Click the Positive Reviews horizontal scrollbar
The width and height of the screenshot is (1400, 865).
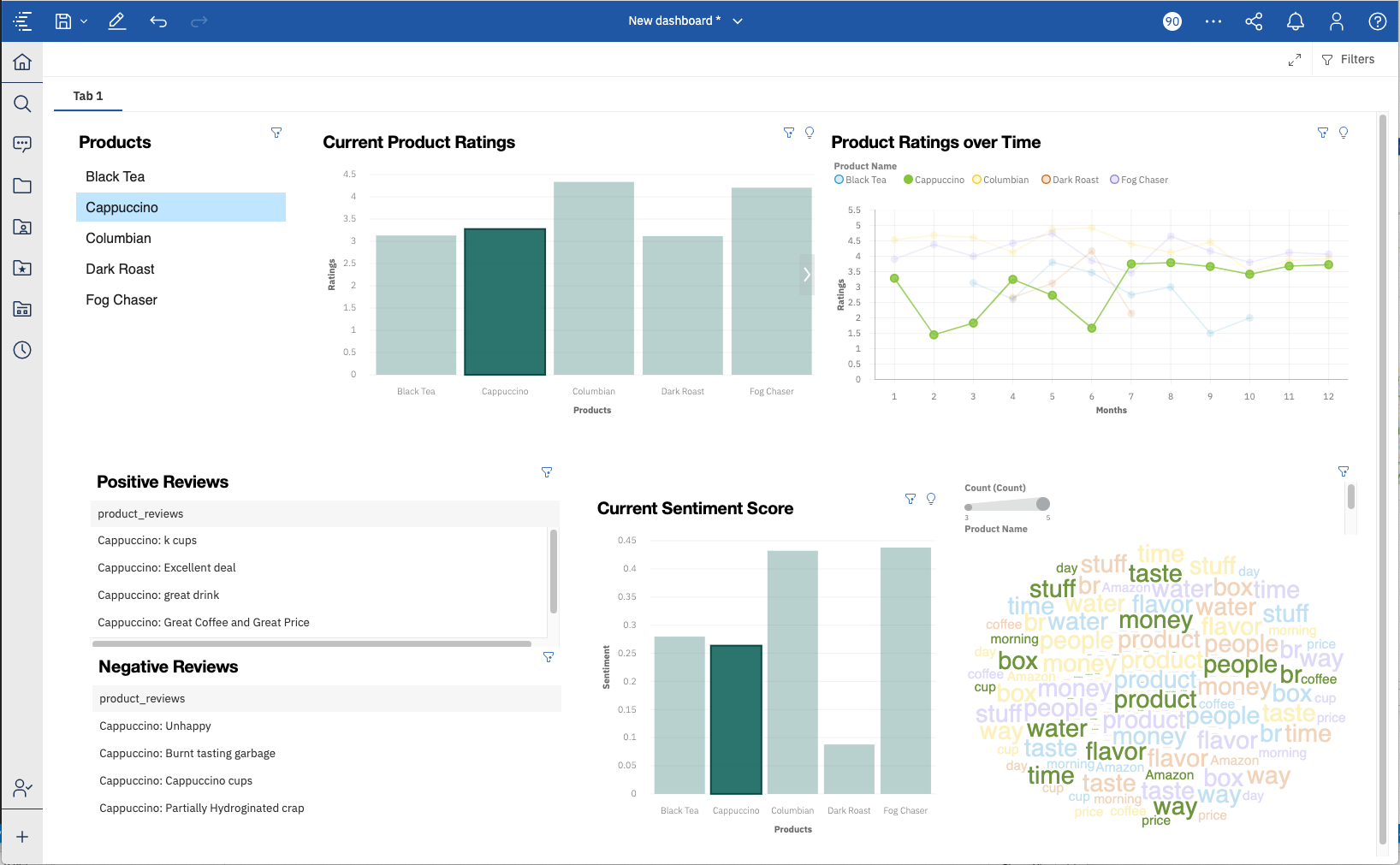click(311, 643)
